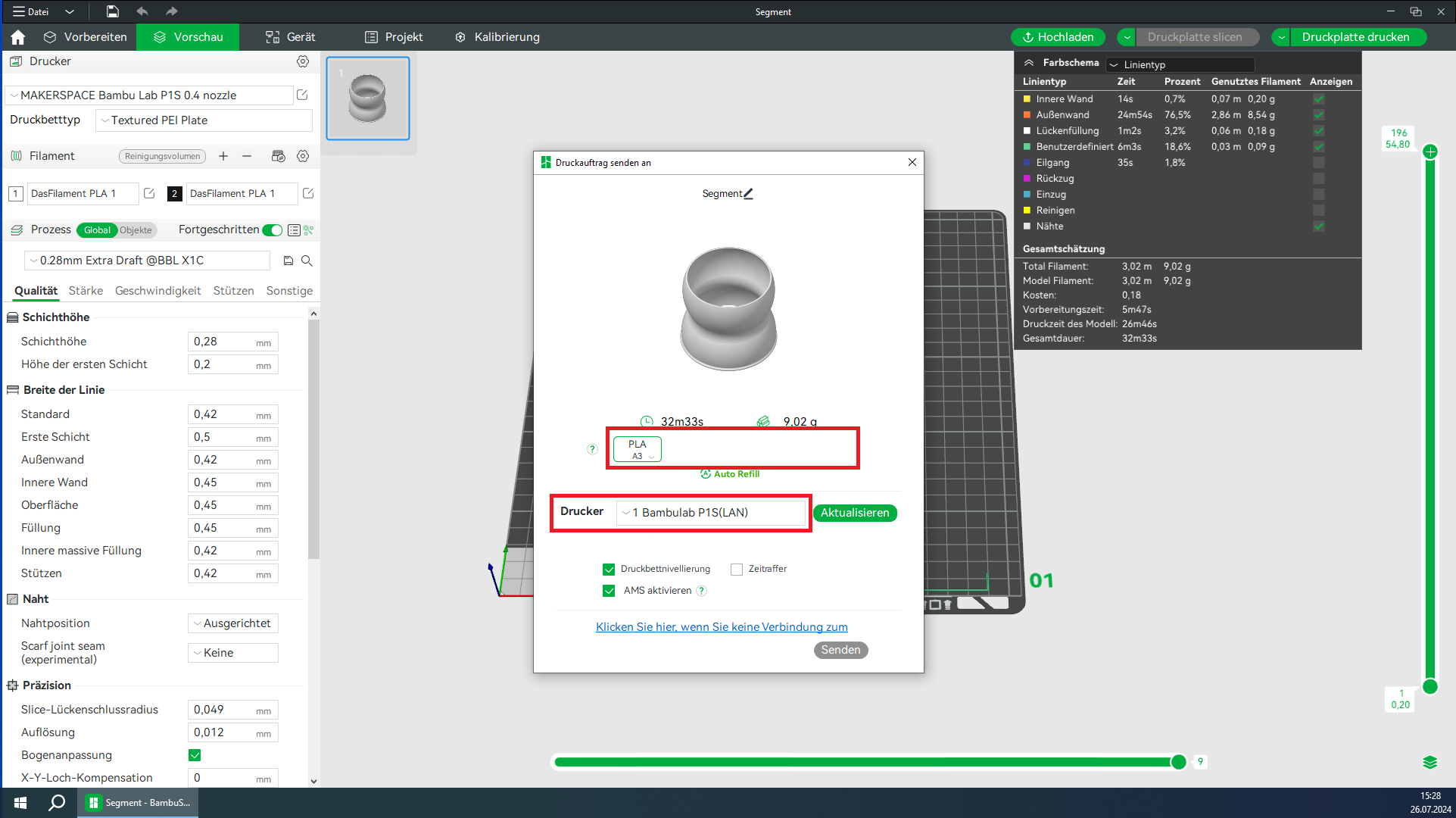
Task: Click the search icon beside process preset
Action: tap(307, 261)
